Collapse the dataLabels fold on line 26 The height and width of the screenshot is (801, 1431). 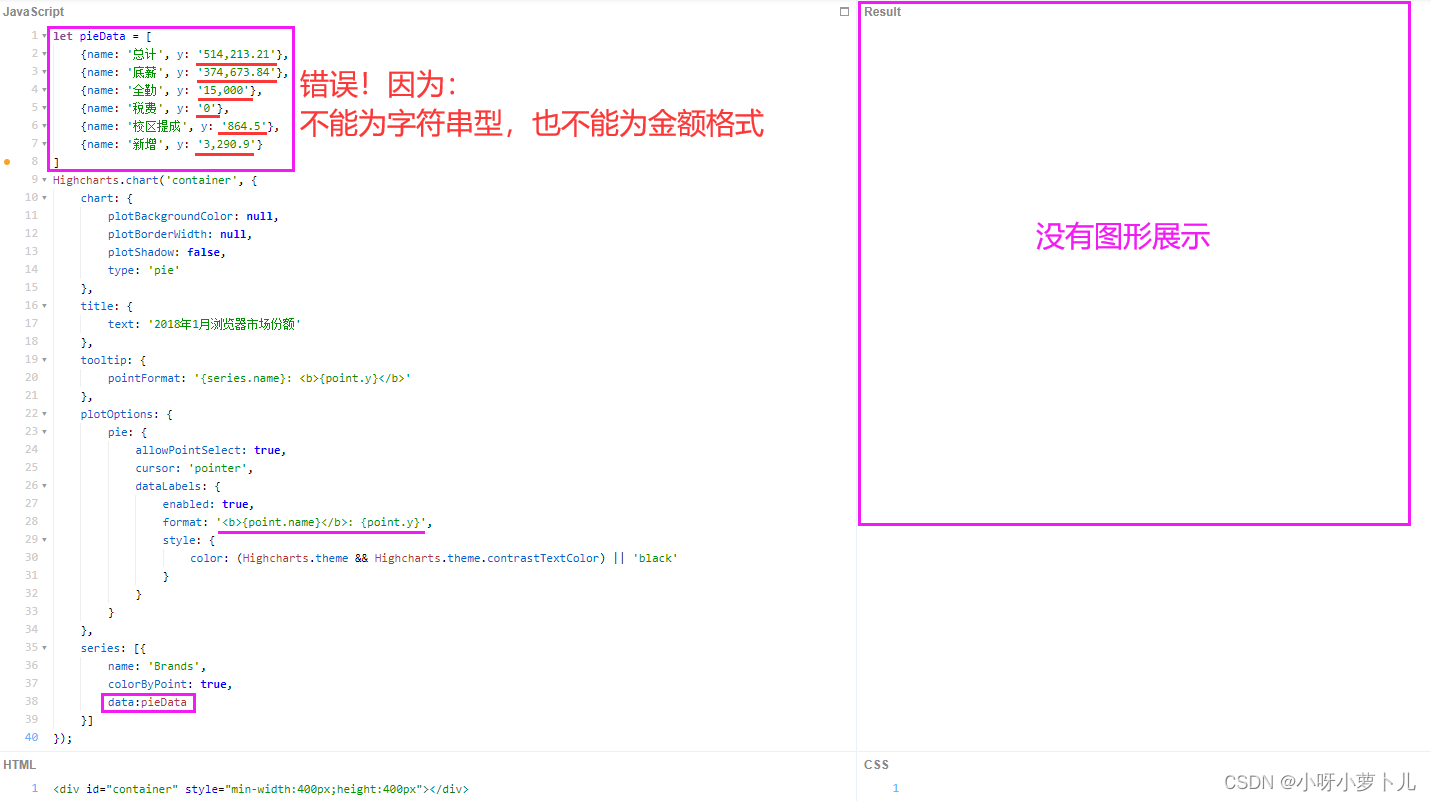coord(44,485)
